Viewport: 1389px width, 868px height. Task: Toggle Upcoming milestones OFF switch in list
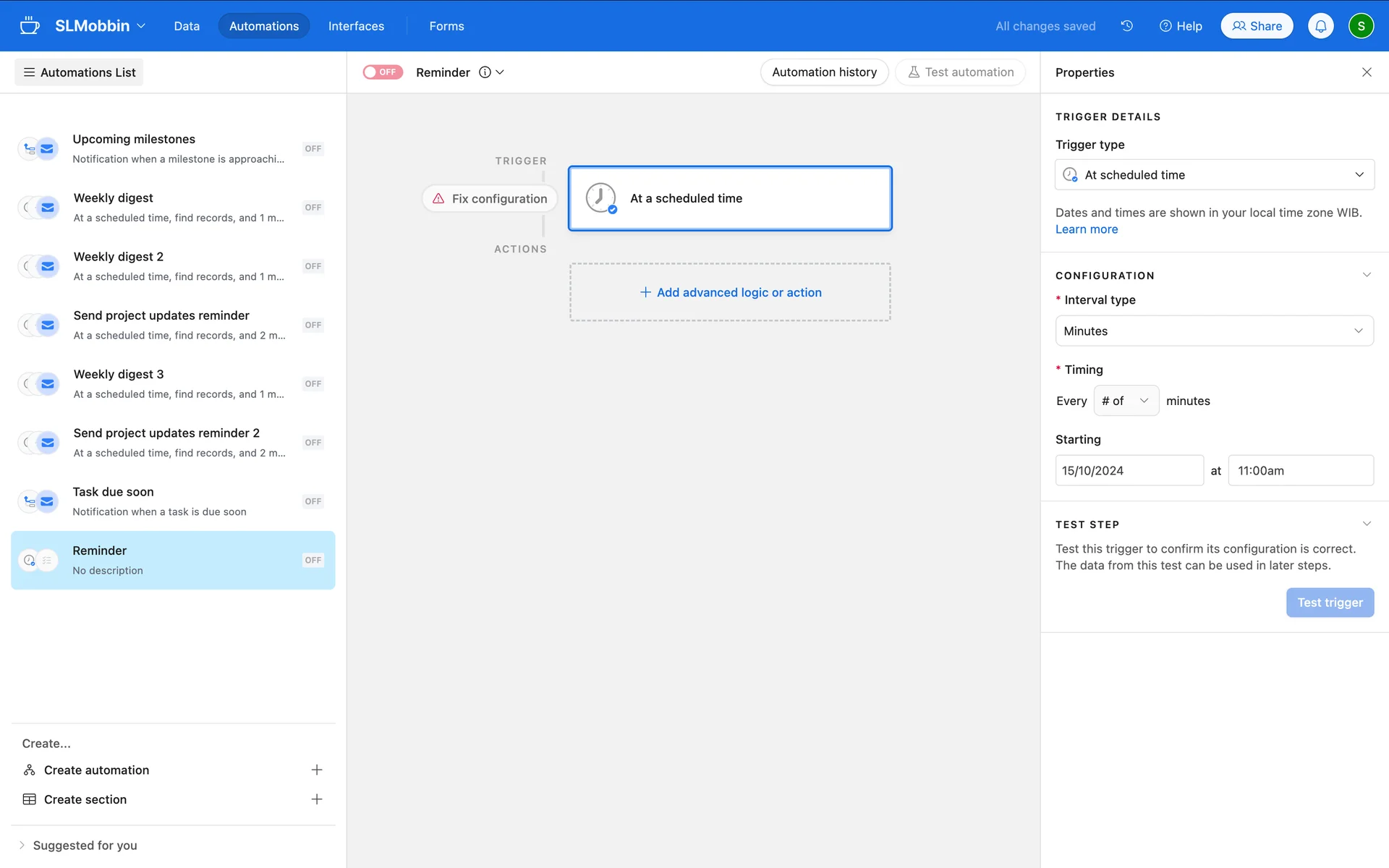point(313,149)
